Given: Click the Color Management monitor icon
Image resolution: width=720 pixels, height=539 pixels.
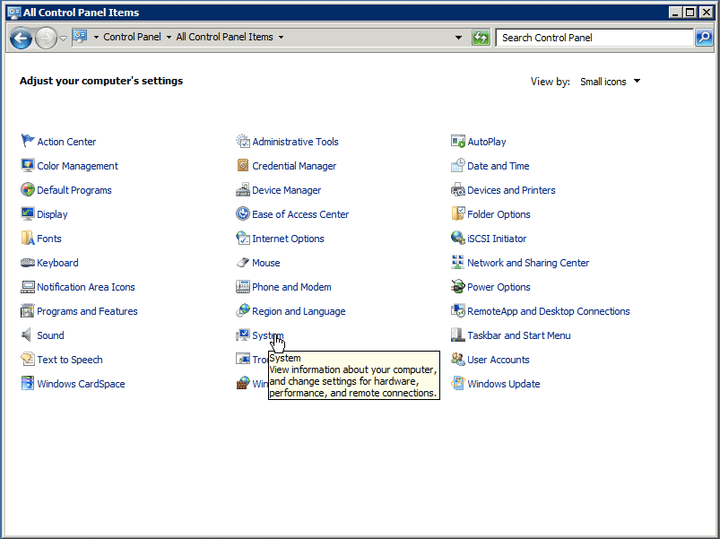Looking at the screenshot, I should click(x=28, y=166).
